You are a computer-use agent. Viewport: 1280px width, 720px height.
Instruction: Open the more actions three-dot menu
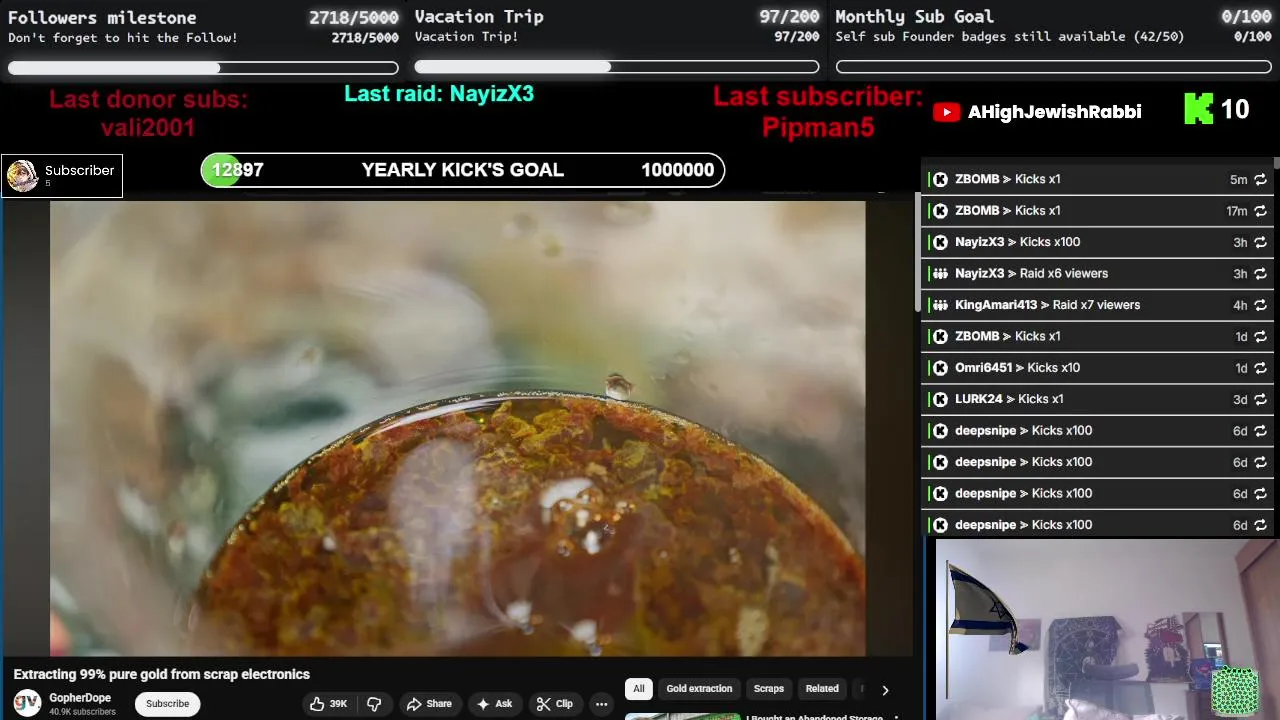(x=601, y=704)
